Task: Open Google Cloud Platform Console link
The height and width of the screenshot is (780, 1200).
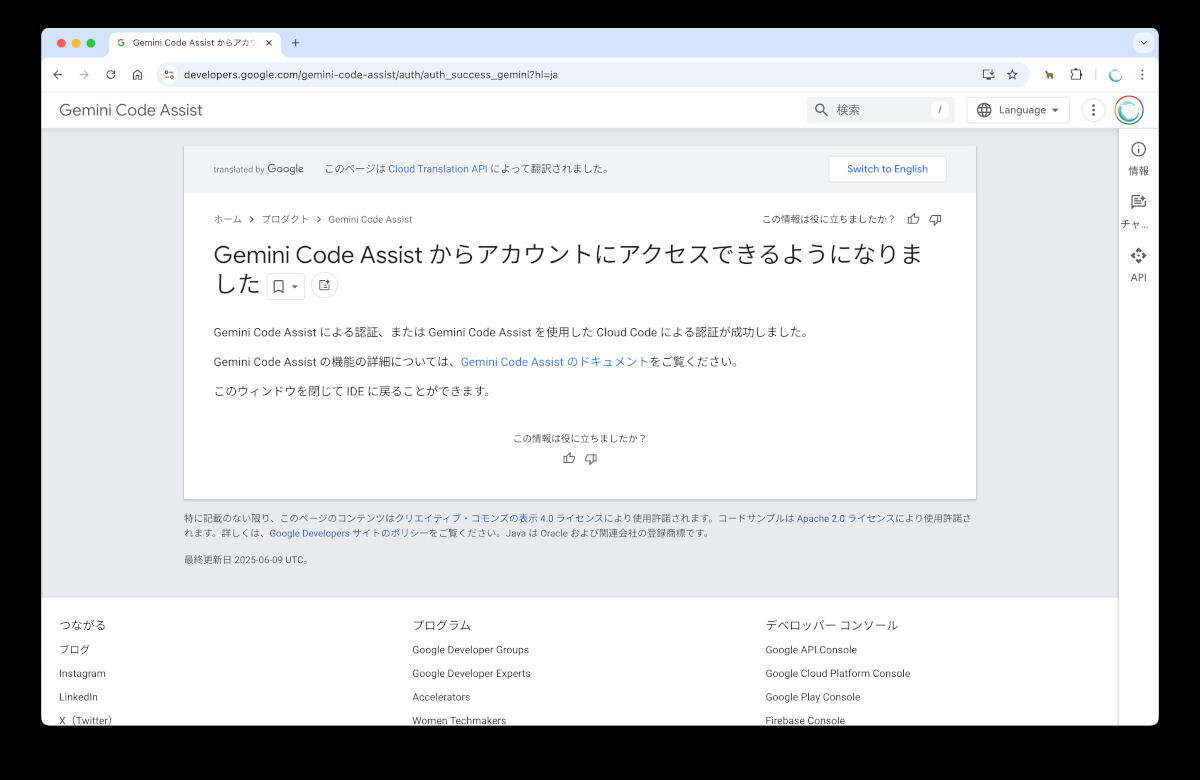Action: click(838, 674)
